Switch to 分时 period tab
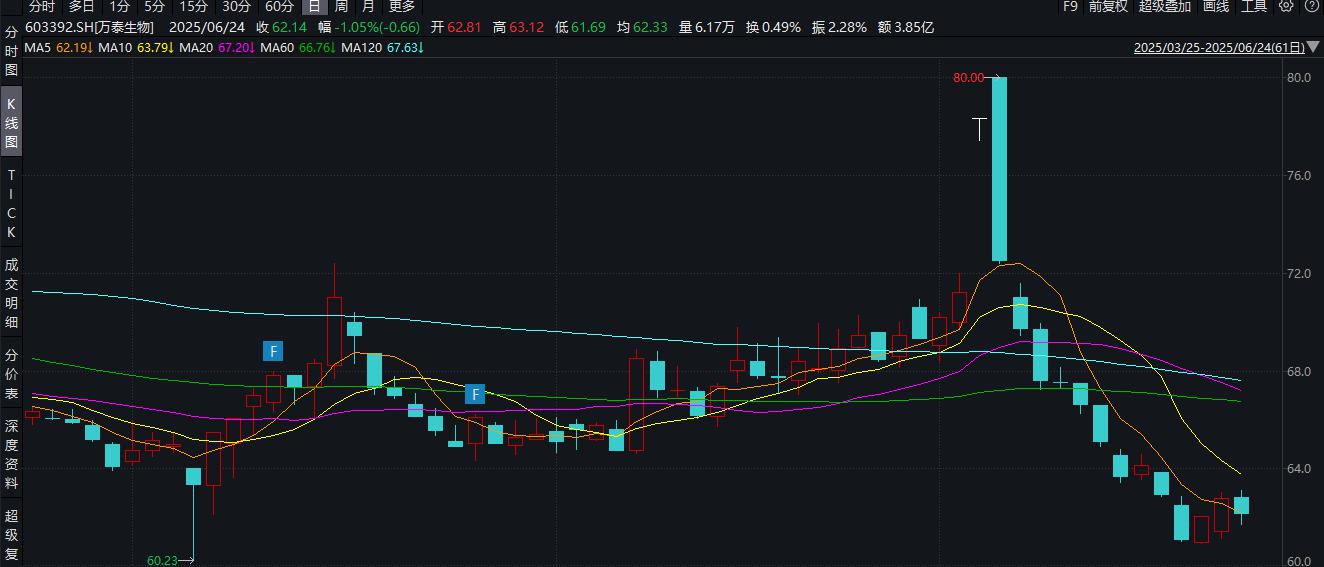 coord(42,6)
